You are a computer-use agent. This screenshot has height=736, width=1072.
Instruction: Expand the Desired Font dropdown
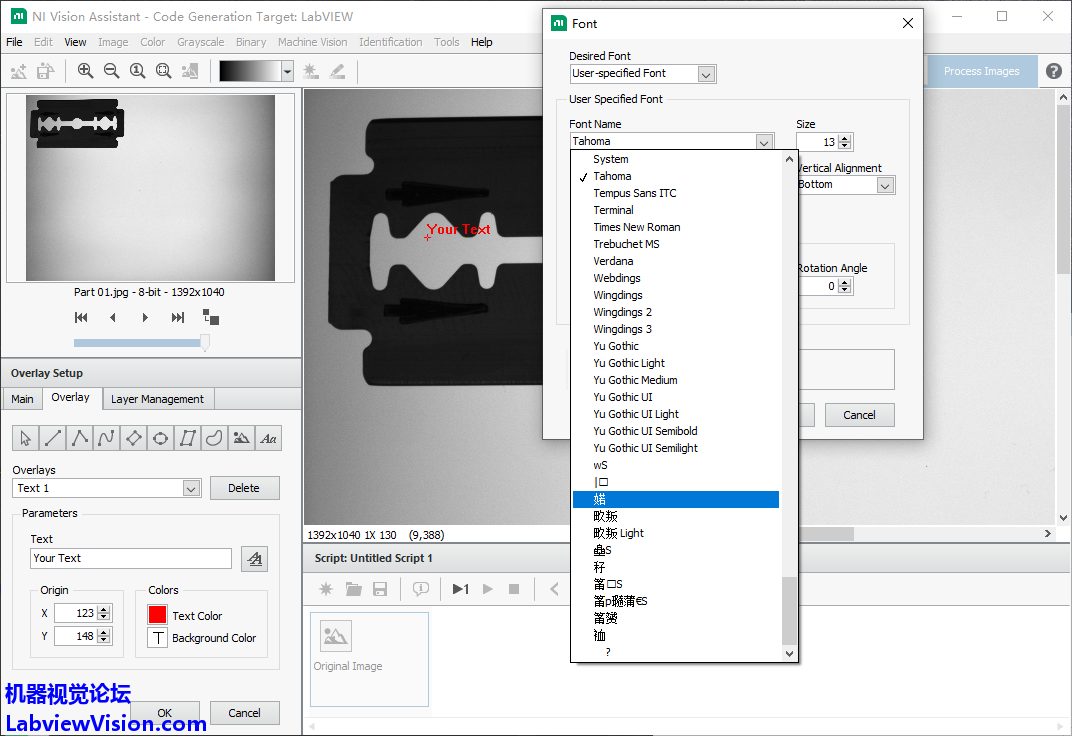pos(706,74)
